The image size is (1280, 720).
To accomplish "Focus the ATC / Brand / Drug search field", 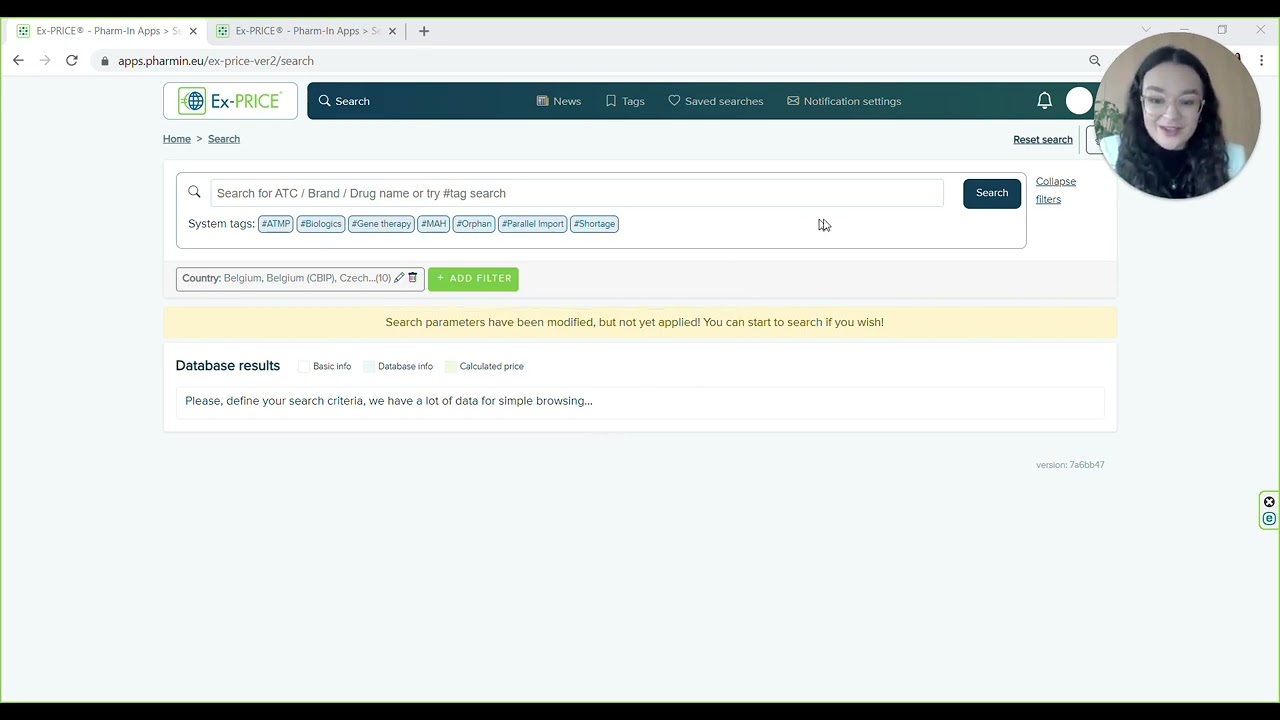I will (575, 193).
